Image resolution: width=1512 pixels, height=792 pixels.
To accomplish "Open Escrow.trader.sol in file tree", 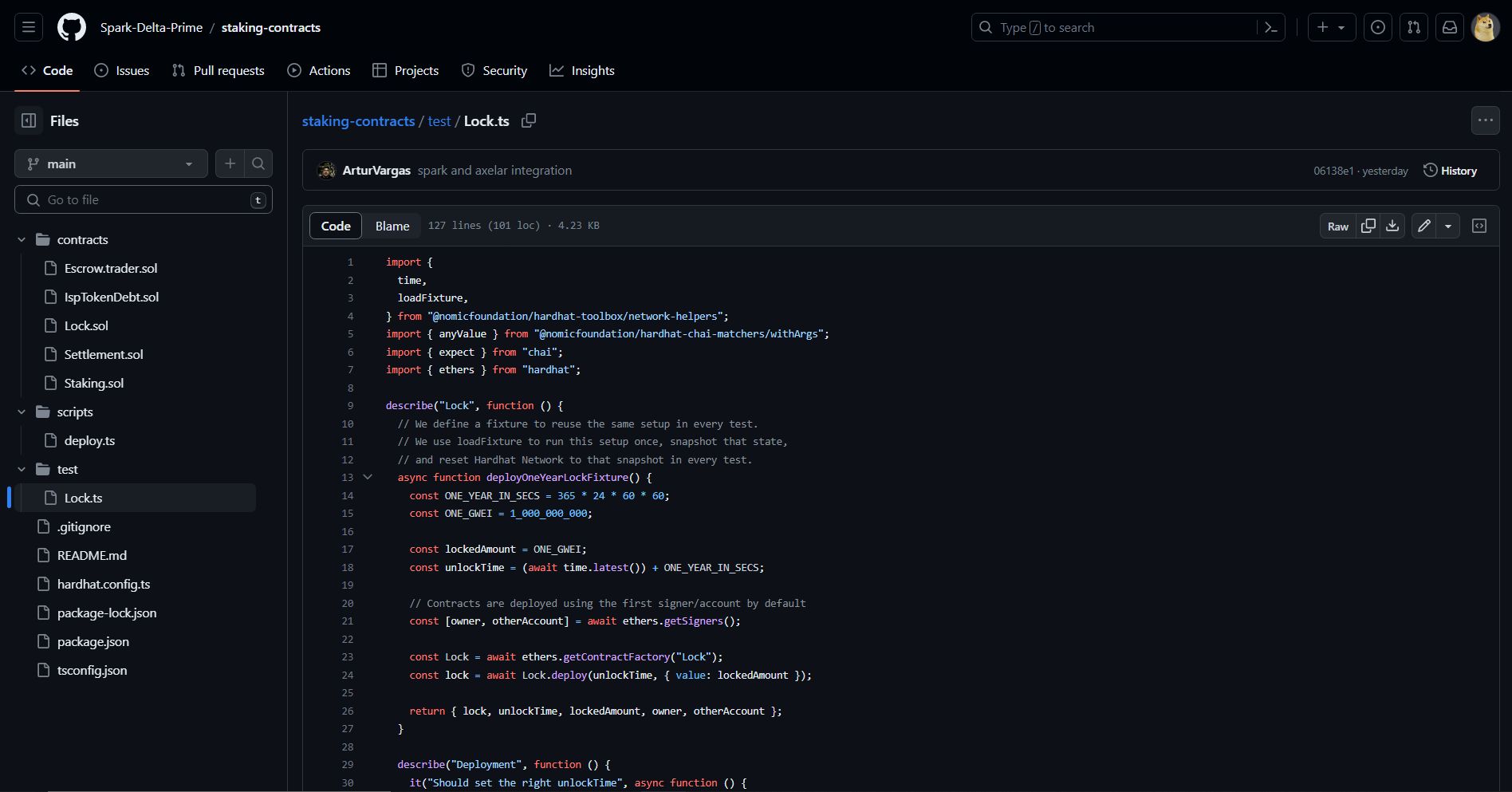I will click(x=111, y=268).
